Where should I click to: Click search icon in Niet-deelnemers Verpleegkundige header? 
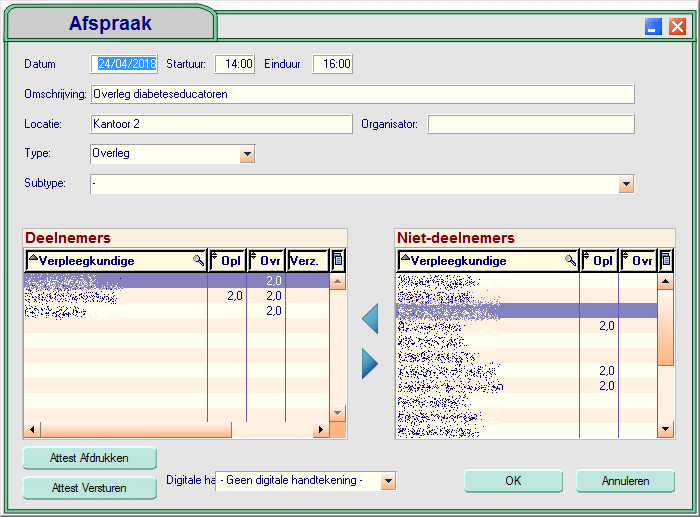571,261
